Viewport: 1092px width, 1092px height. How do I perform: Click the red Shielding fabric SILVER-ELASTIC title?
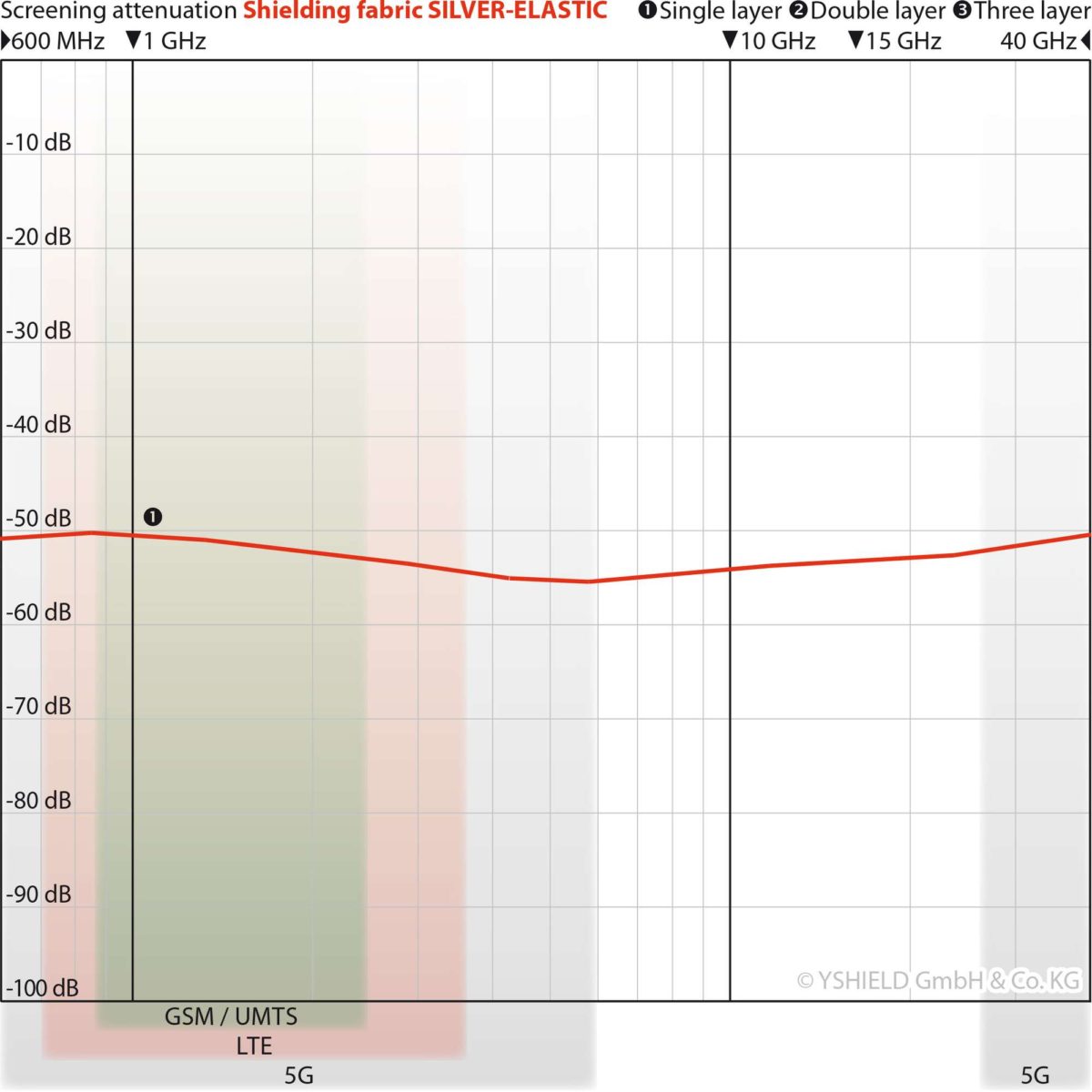(424, 11)
